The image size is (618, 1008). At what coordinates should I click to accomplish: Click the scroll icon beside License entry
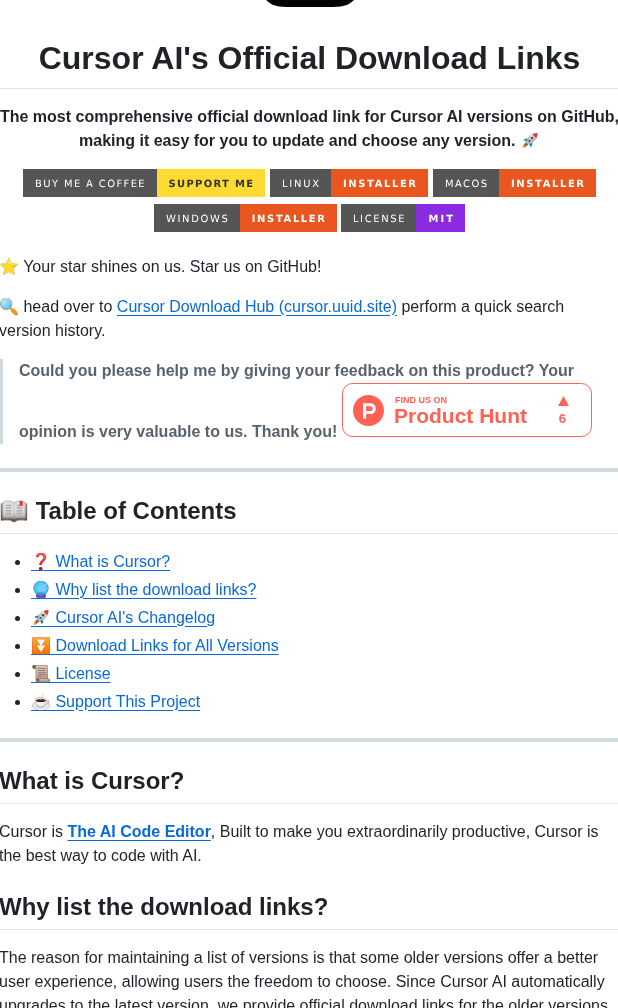(41, 673)
